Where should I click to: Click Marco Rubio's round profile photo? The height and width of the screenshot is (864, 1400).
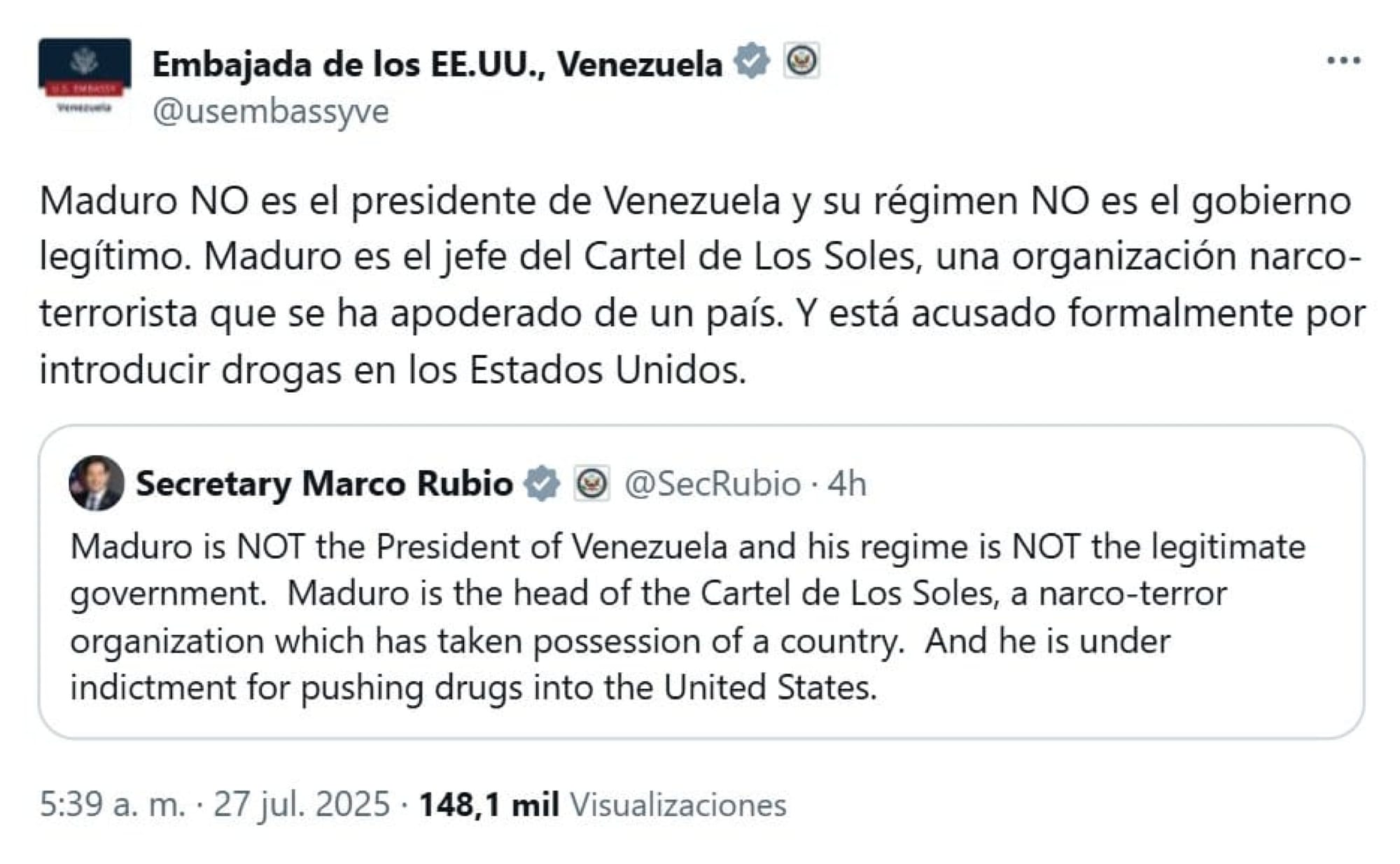pos(97,483)
